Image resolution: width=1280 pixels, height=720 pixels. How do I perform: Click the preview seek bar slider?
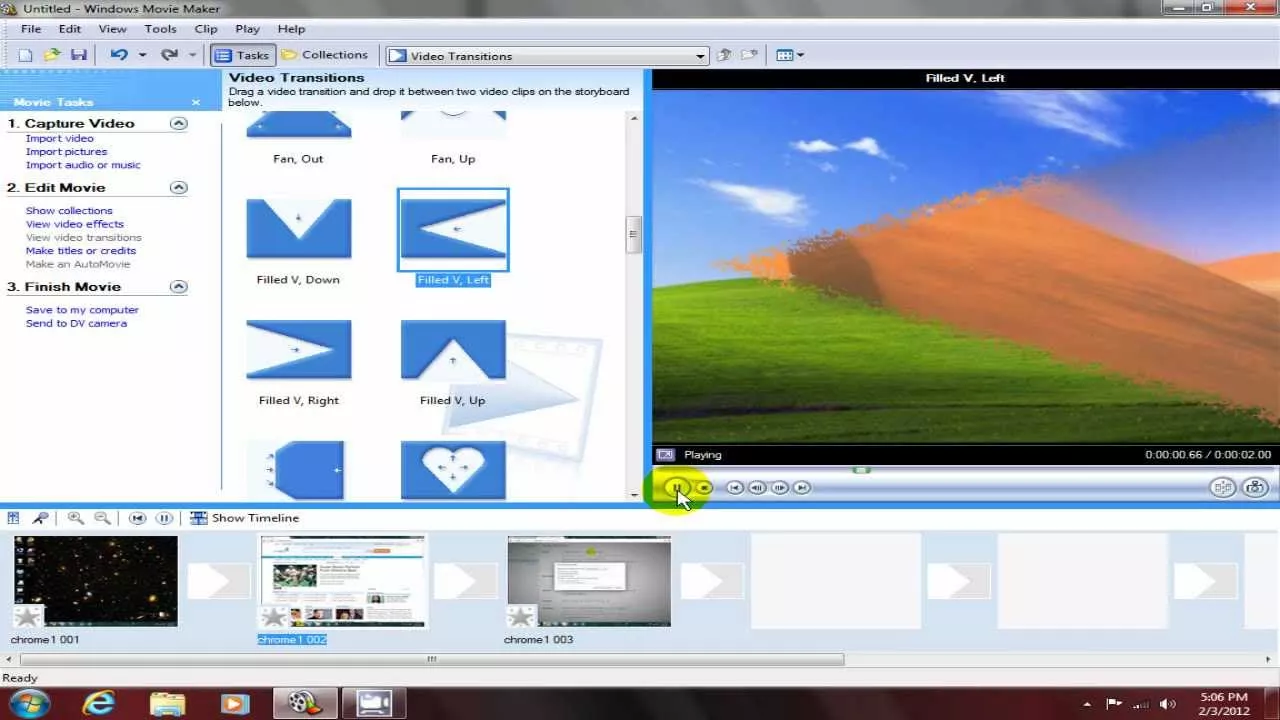pyautogui.click(x=861, y=470)
